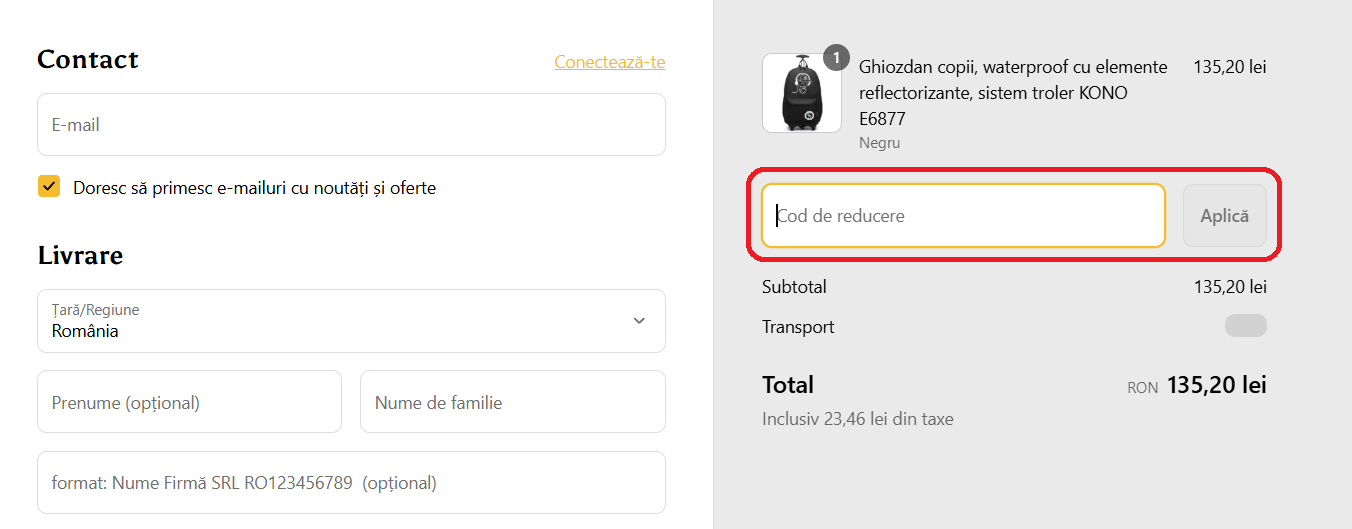Click the black backpack product thumbnail
The width and height of the screenshot is (1352, 529).
point(801,93)
